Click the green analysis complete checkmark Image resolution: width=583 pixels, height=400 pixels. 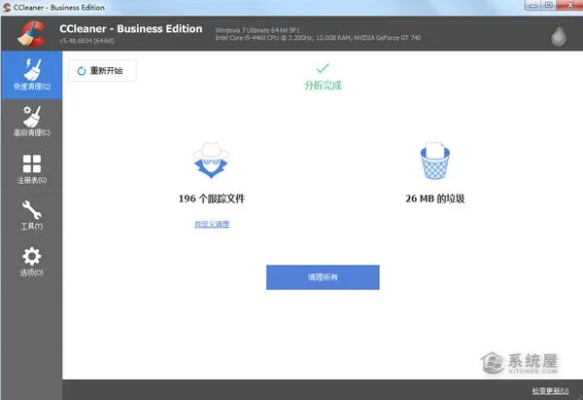coord(323,68)
